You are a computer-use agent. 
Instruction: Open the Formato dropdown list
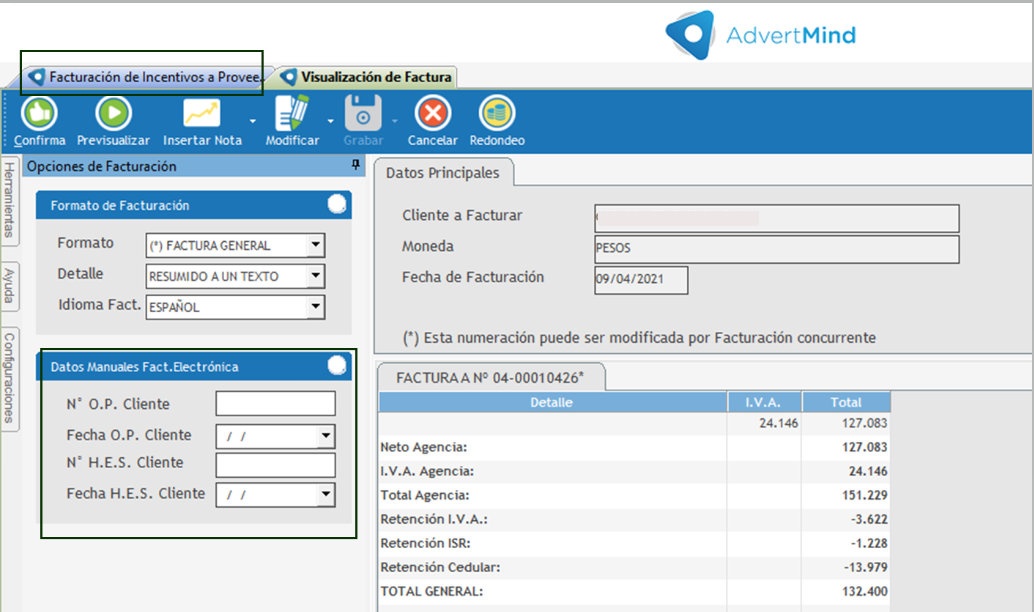[x=315, y=245]
